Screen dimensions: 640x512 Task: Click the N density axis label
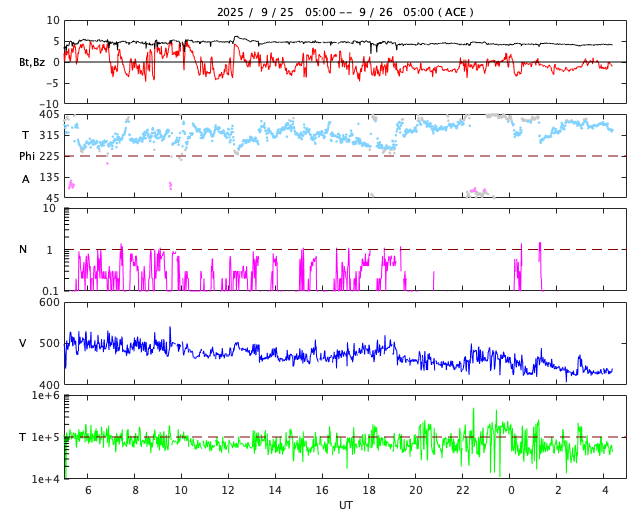23,250
